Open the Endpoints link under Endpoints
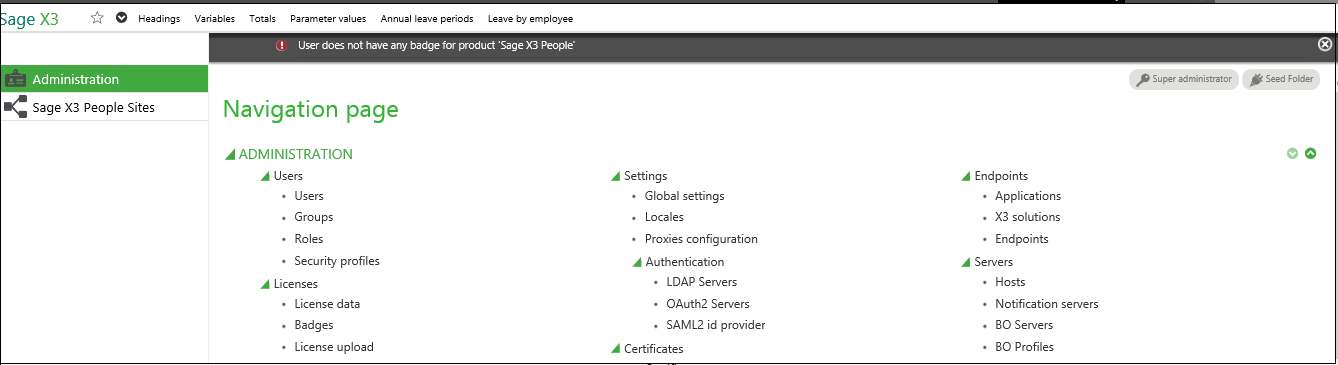This screenshot has height=365, width=1338. tap(1022, 239)
